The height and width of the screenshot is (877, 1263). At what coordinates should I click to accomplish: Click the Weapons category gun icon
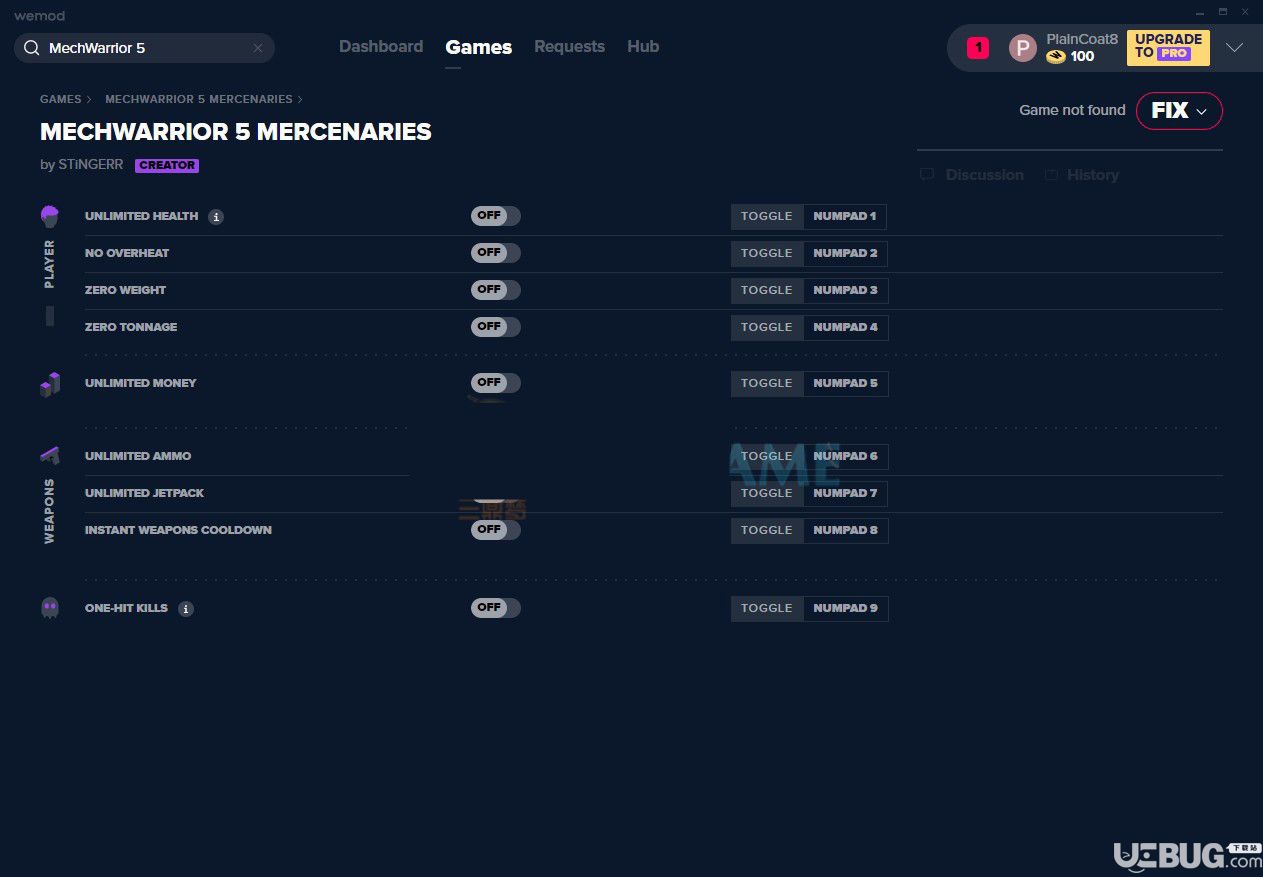pos(50,455)
